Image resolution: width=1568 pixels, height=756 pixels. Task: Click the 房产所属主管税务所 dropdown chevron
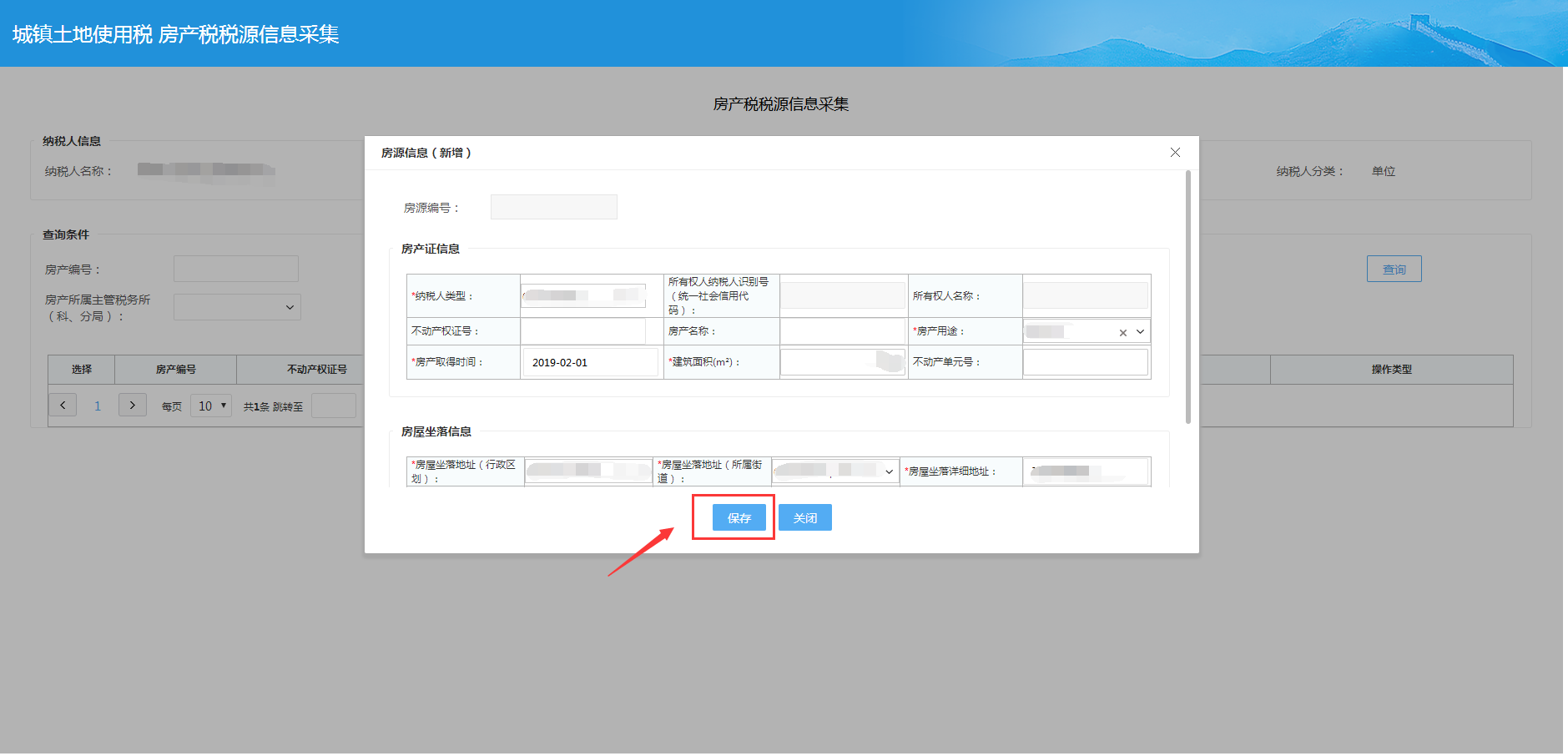coord(290,306)
